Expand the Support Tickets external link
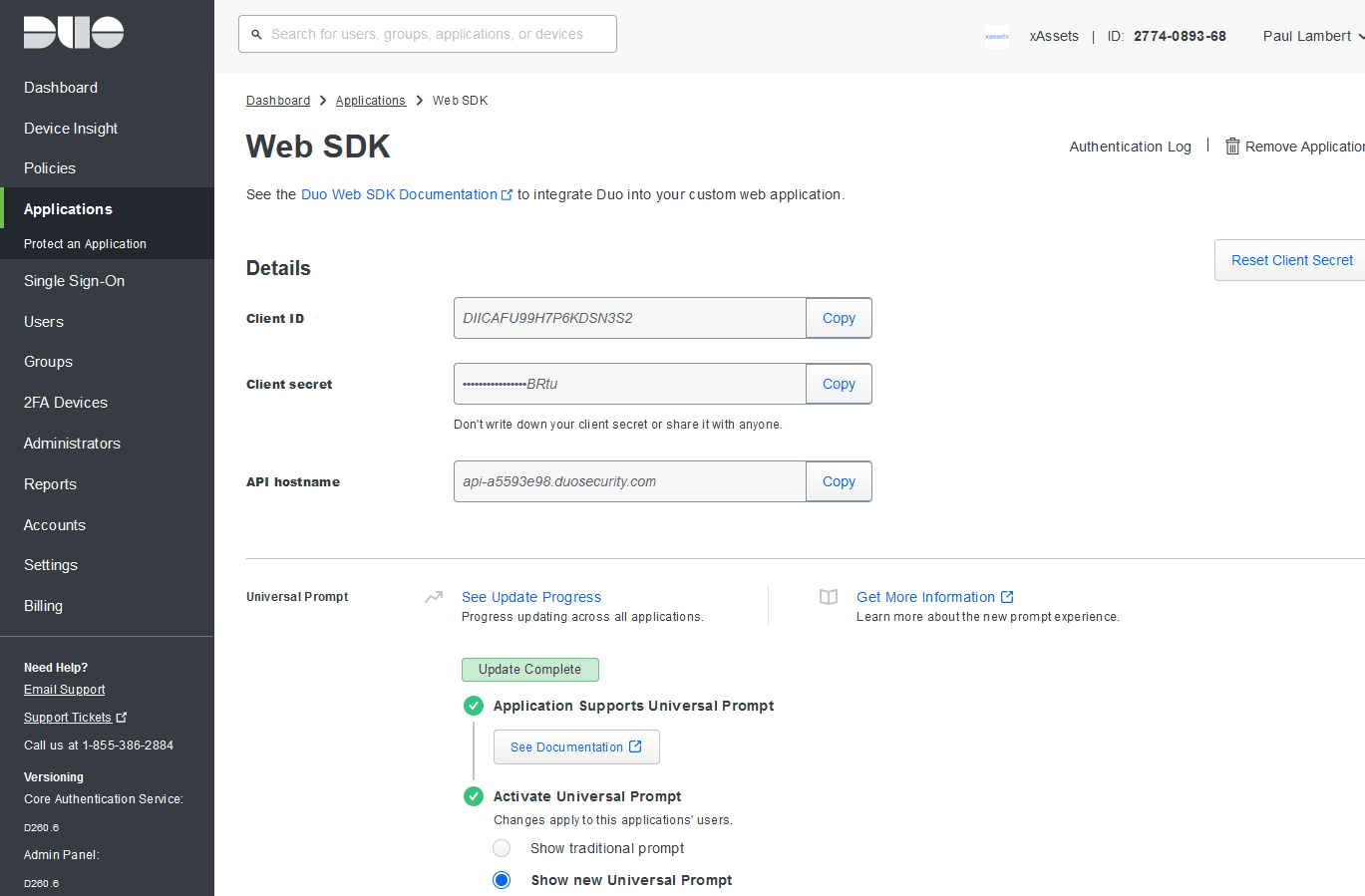The height and width of the screenshot is (896, 1365). 122,716
